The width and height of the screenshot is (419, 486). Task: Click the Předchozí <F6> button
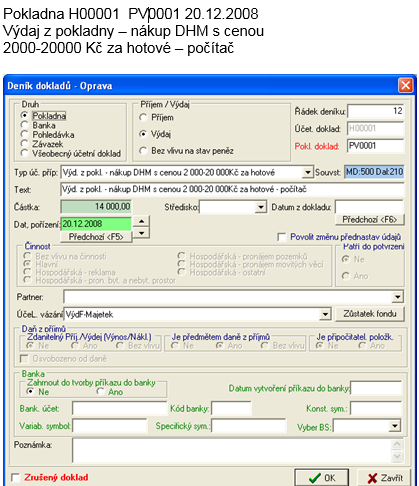[x=369, y=220]
